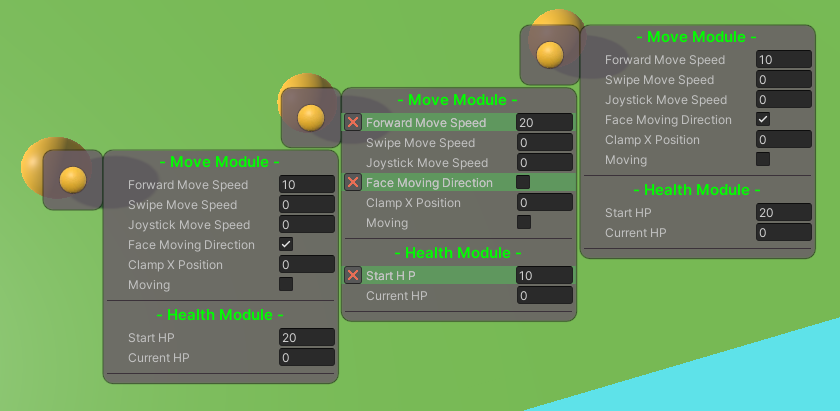
Task: Click Current HP field in middle panel
Action: [545, 295]
